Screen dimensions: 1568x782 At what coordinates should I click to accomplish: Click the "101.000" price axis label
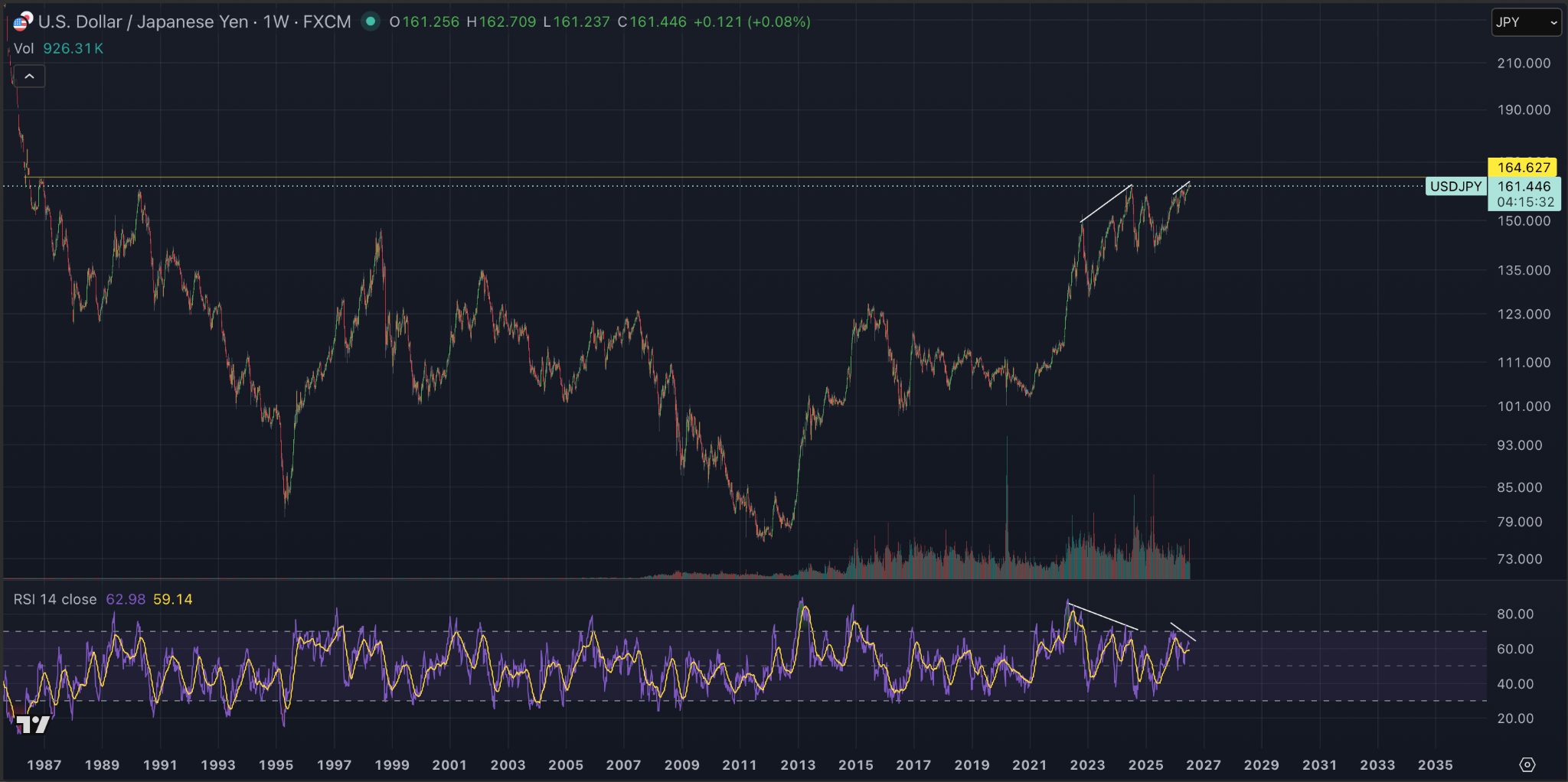(1524, 406)
